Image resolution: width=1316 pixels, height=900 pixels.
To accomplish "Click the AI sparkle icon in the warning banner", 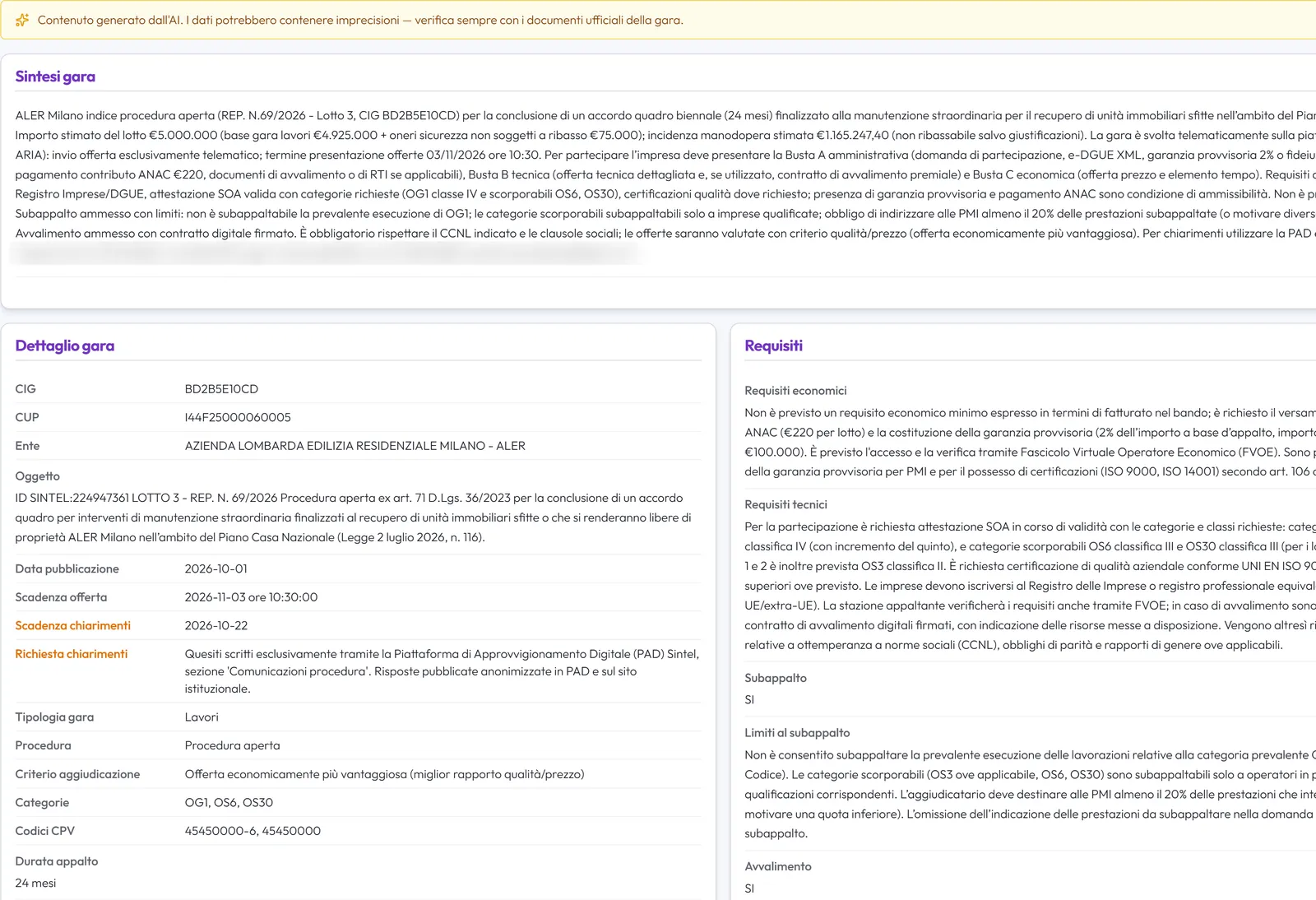I will click(22, 20).
